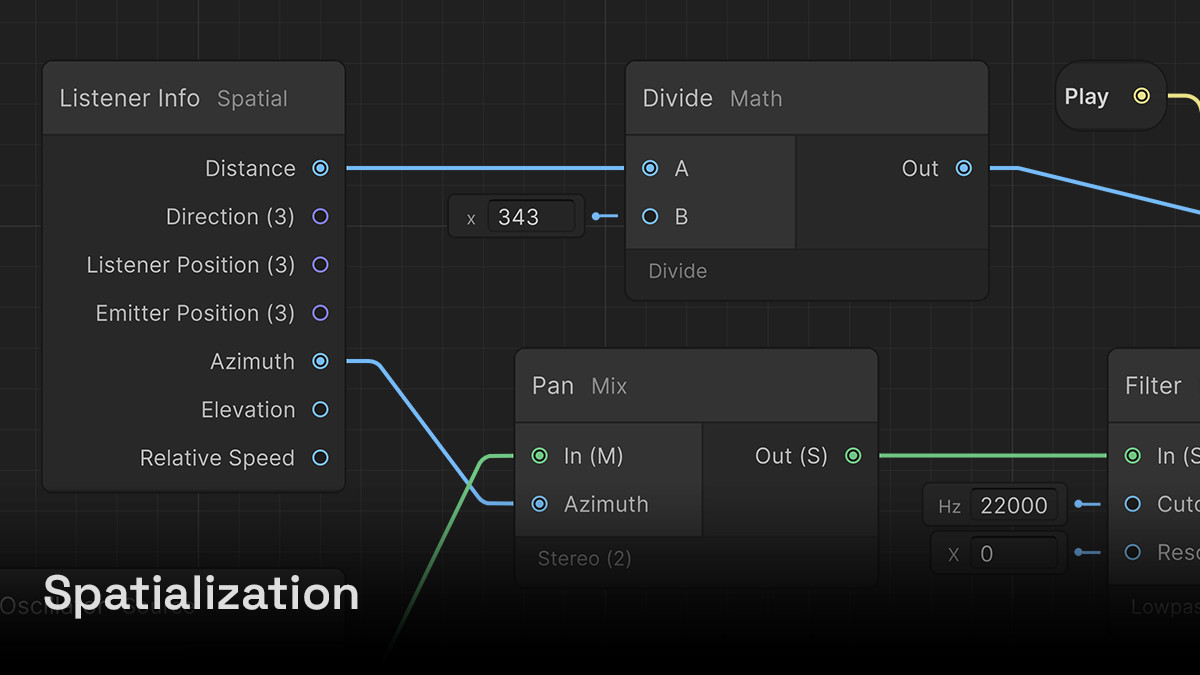
Task: Click the A input port on Divide node
Action: tap(650, 168)
